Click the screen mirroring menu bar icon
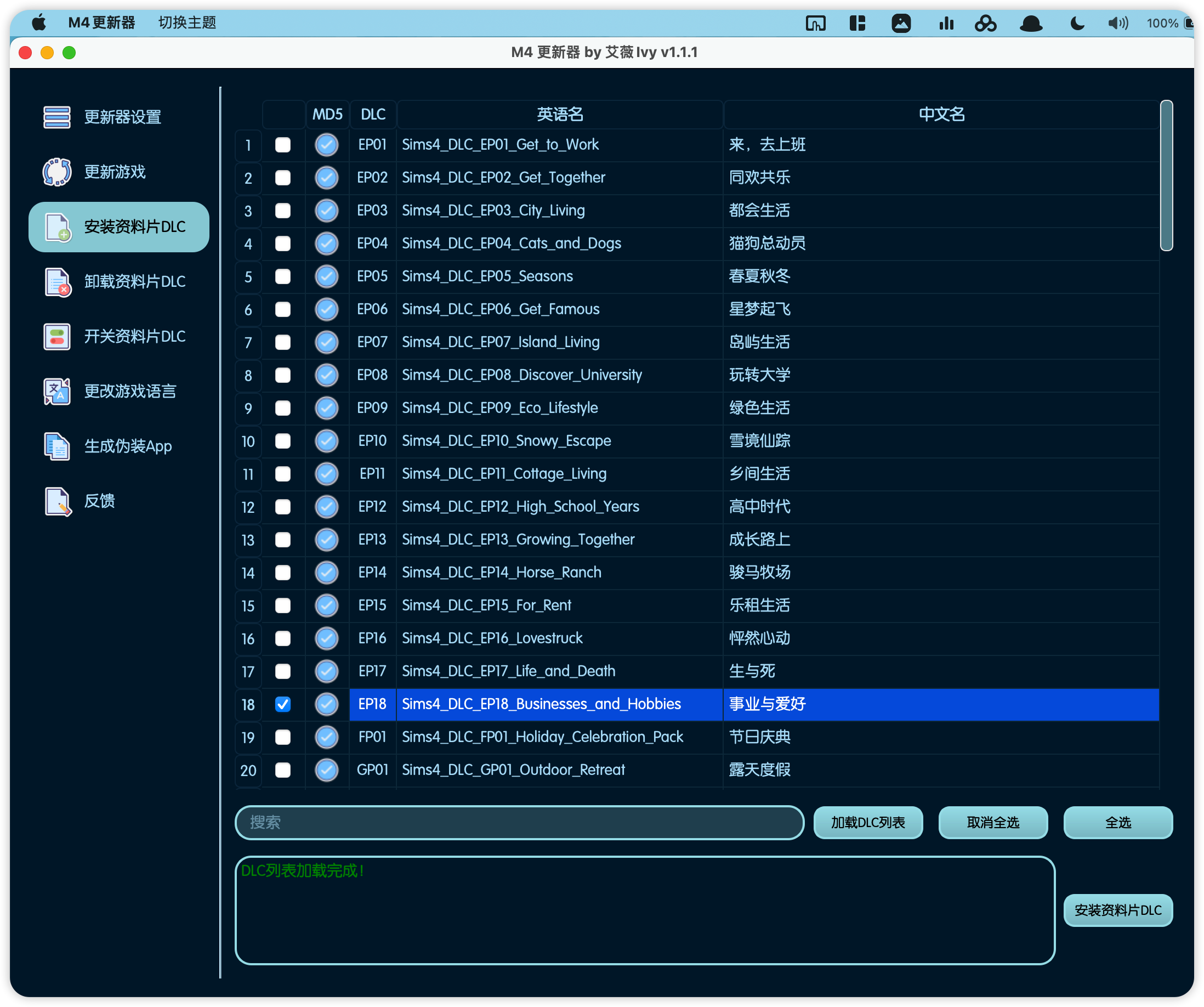Viewport: 1204px width, 1007px height. click(815, 23)
